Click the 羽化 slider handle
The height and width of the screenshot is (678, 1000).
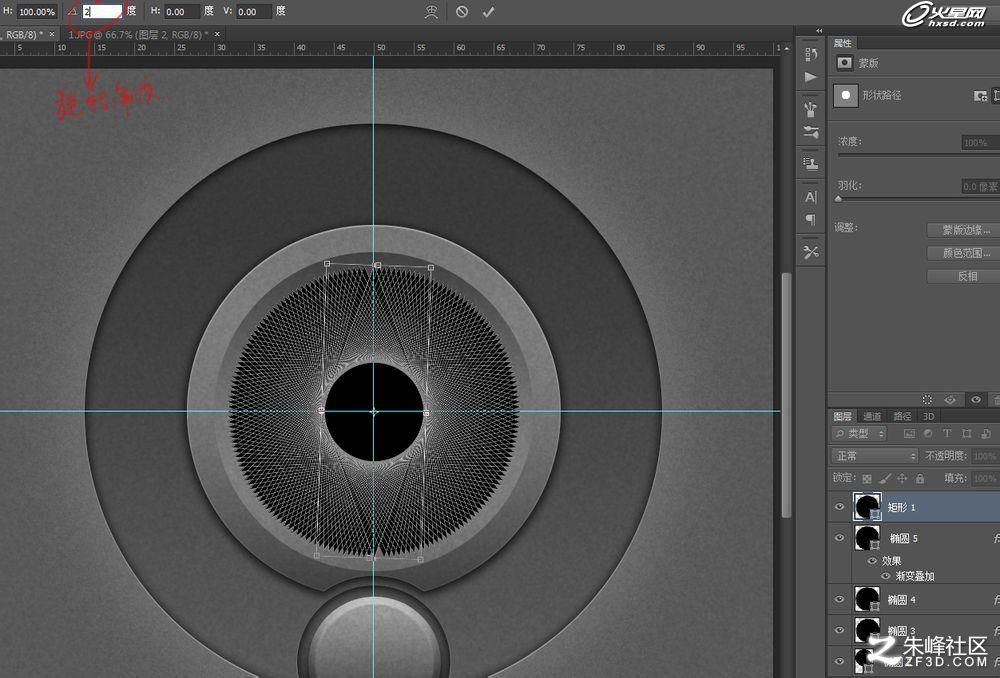[839, 199]
